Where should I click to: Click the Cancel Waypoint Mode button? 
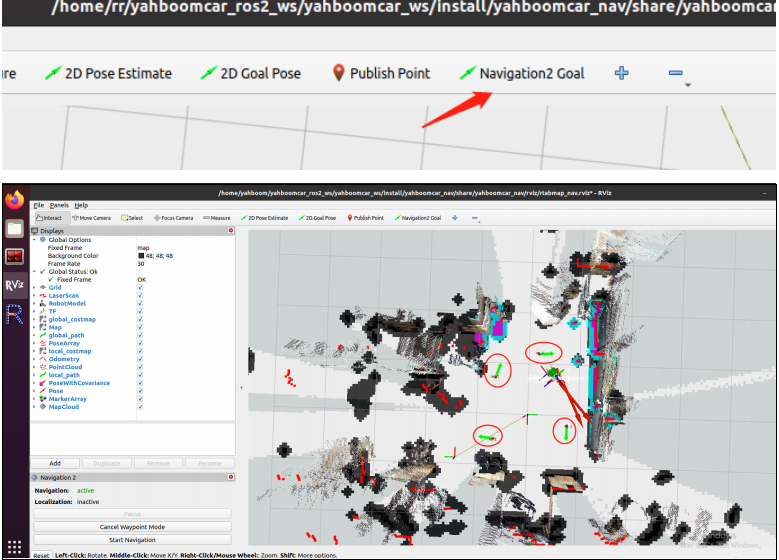(x=131, y=527)
